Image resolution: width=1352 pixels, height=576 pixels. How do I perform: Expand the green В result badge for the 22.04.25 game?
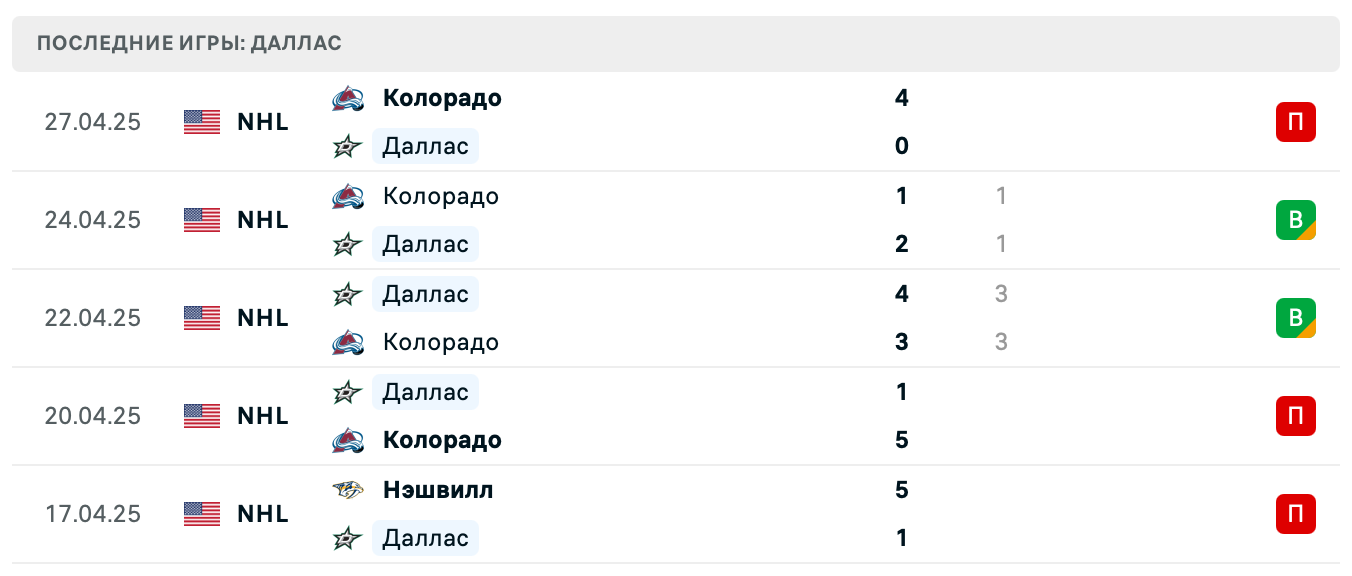point(1296,318)
